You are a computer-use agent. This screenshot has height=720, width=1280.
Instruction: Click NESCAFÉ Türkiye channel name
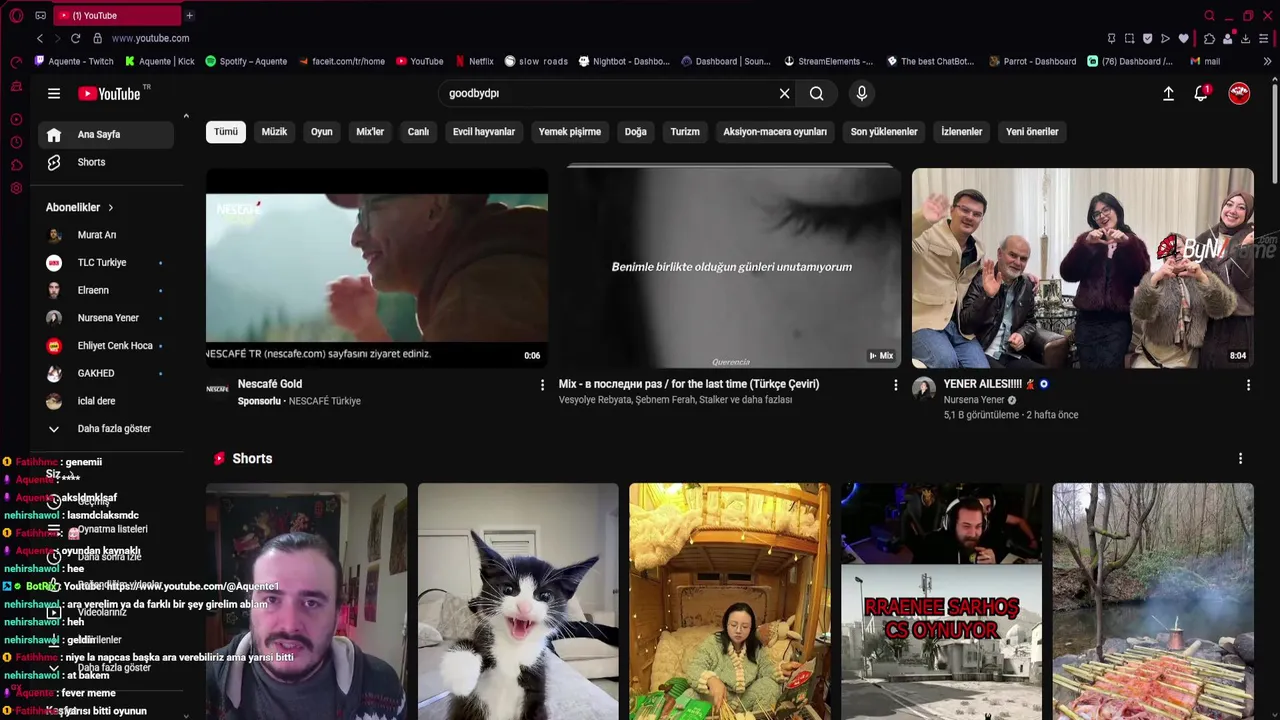(x=325, y=401)
